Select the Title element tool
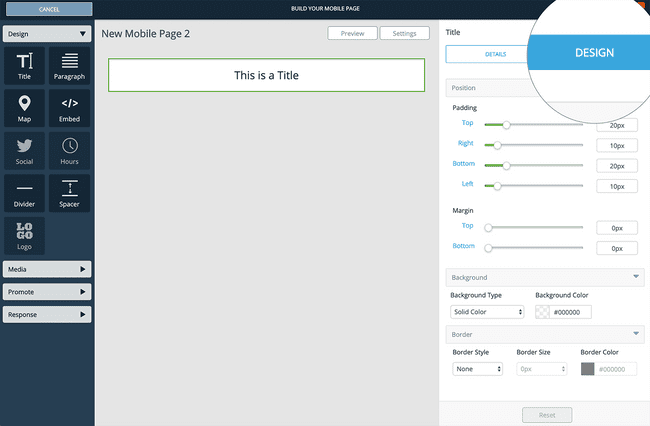Screen dimensions: 650x426 point(24,66)
